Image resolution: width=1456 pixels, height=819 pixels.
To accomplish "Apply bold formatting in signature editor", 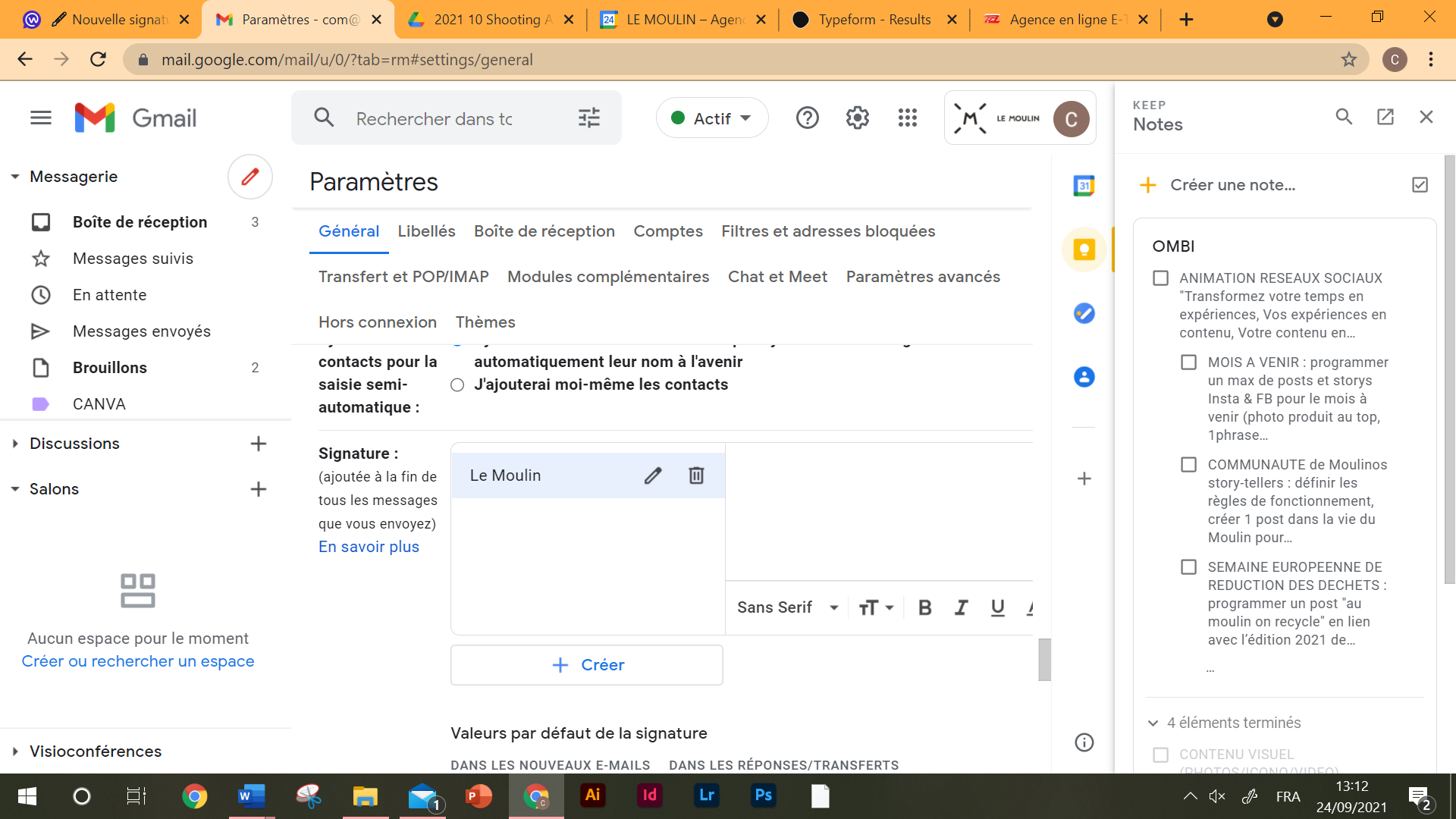I will [x=924, y=607].
